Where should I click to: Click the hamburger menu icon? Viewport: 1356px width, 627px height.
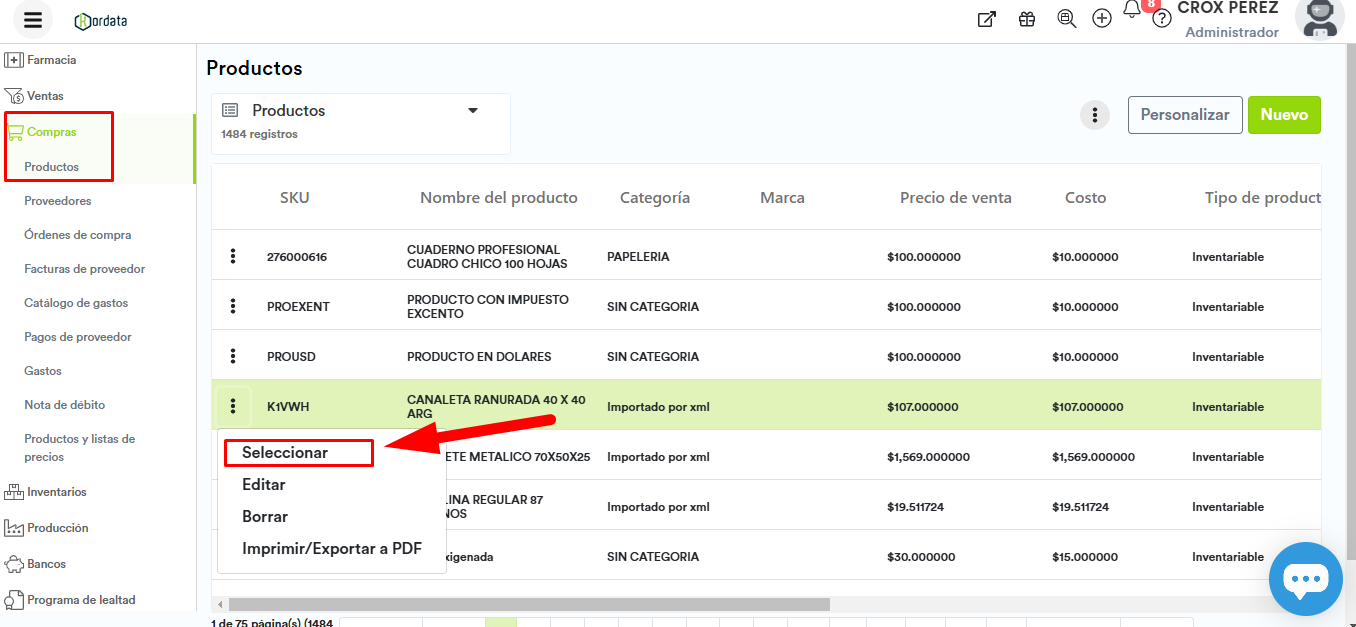click(33, 20)
